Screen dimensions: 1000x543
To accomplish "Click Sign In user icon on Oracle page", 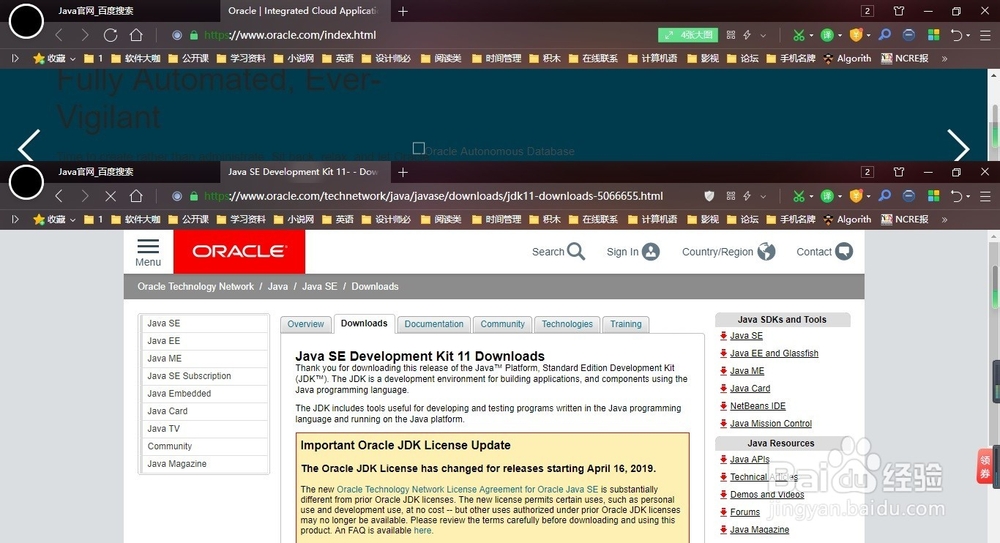I will click(x=651, y=251).
